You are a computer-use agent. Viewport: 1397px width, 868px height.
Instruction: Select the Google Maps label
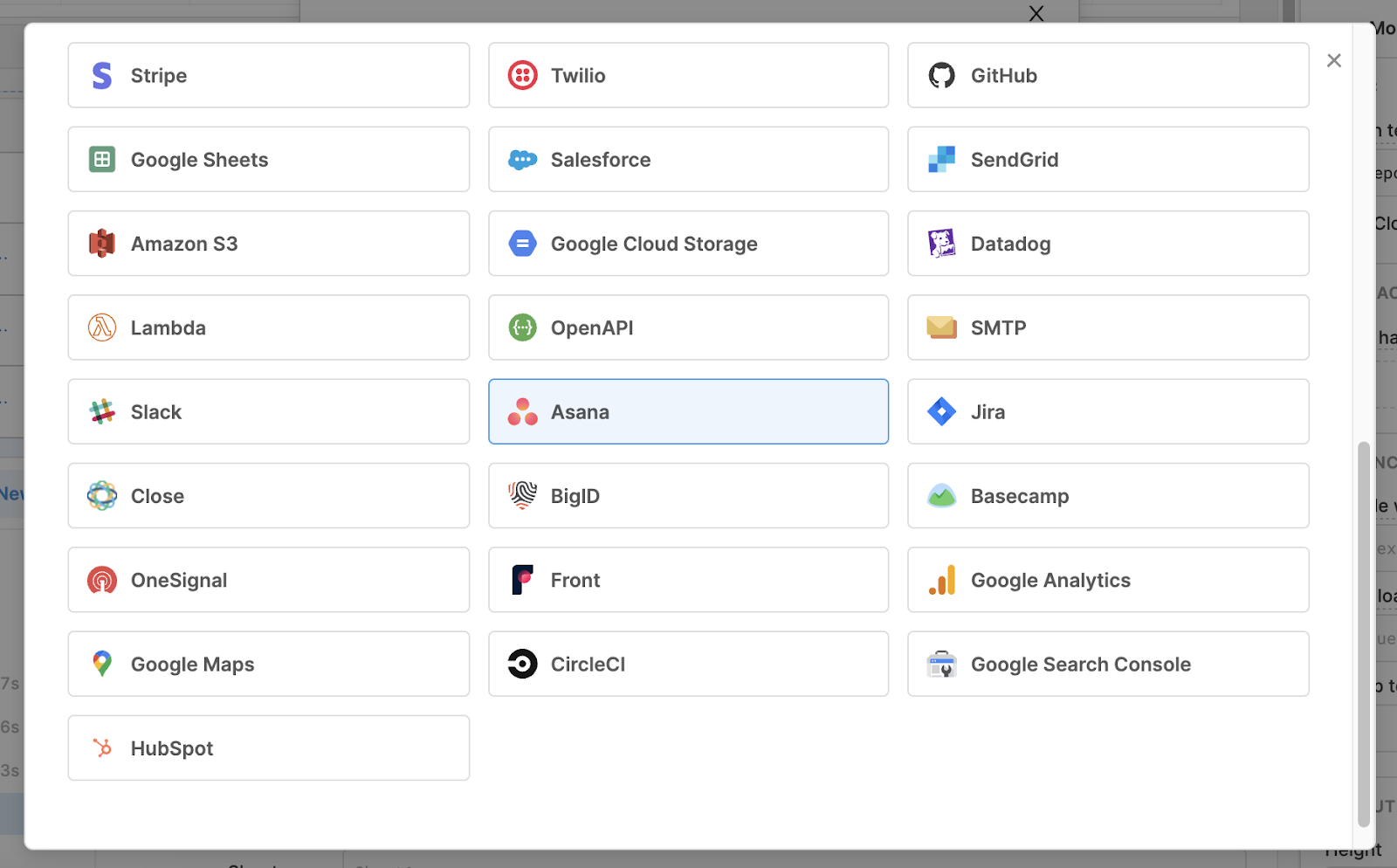(193, 664)
